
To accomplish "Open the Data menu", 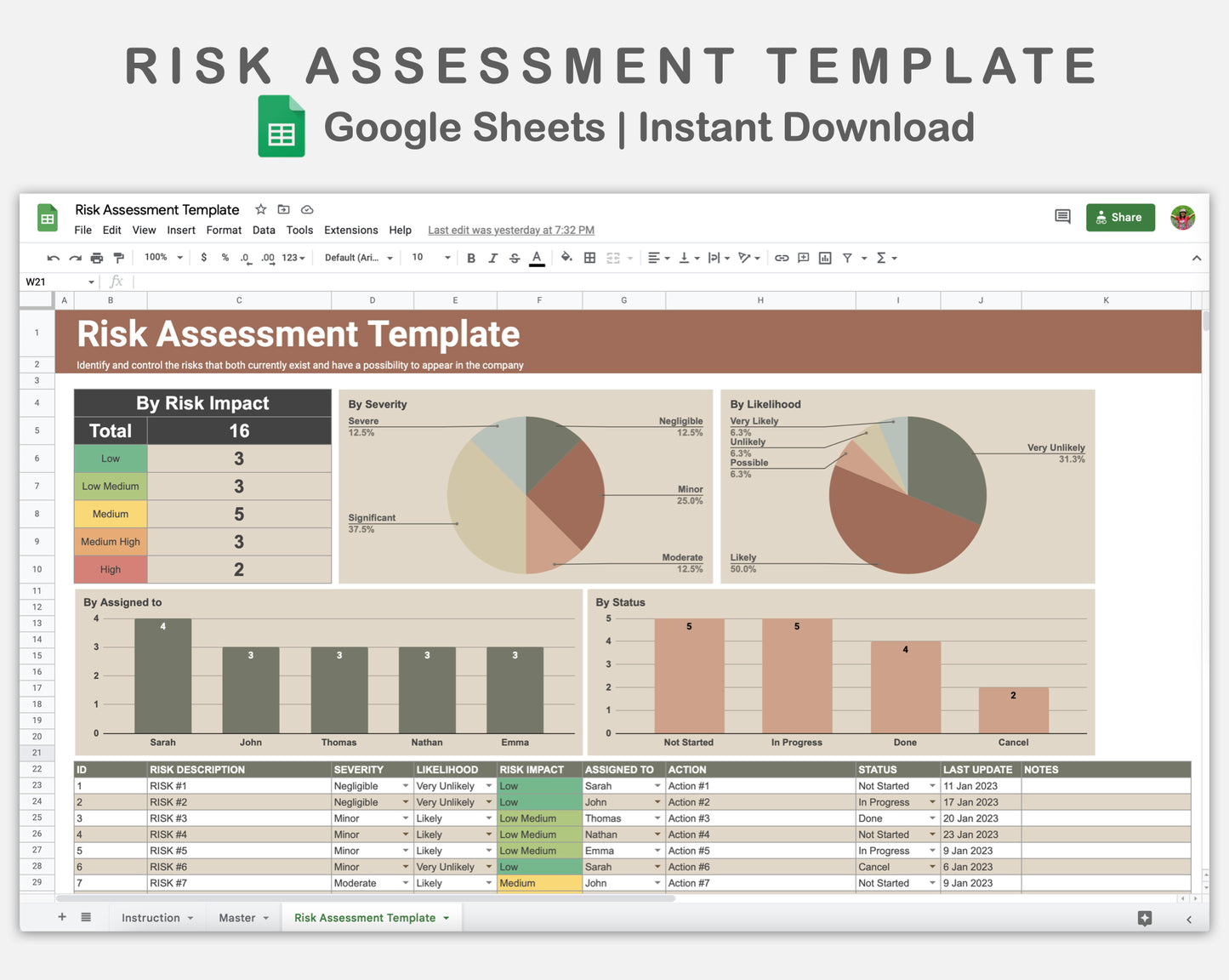I will (x=264, y=230).
